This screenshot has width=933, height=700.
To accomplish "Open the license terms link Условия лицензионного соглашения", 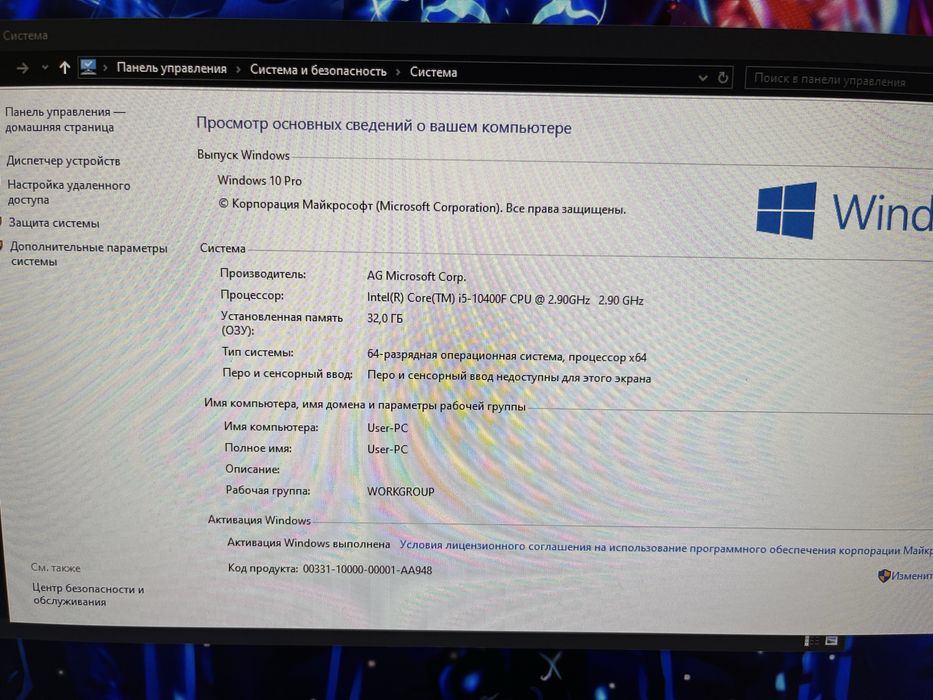I will point(665,547).
